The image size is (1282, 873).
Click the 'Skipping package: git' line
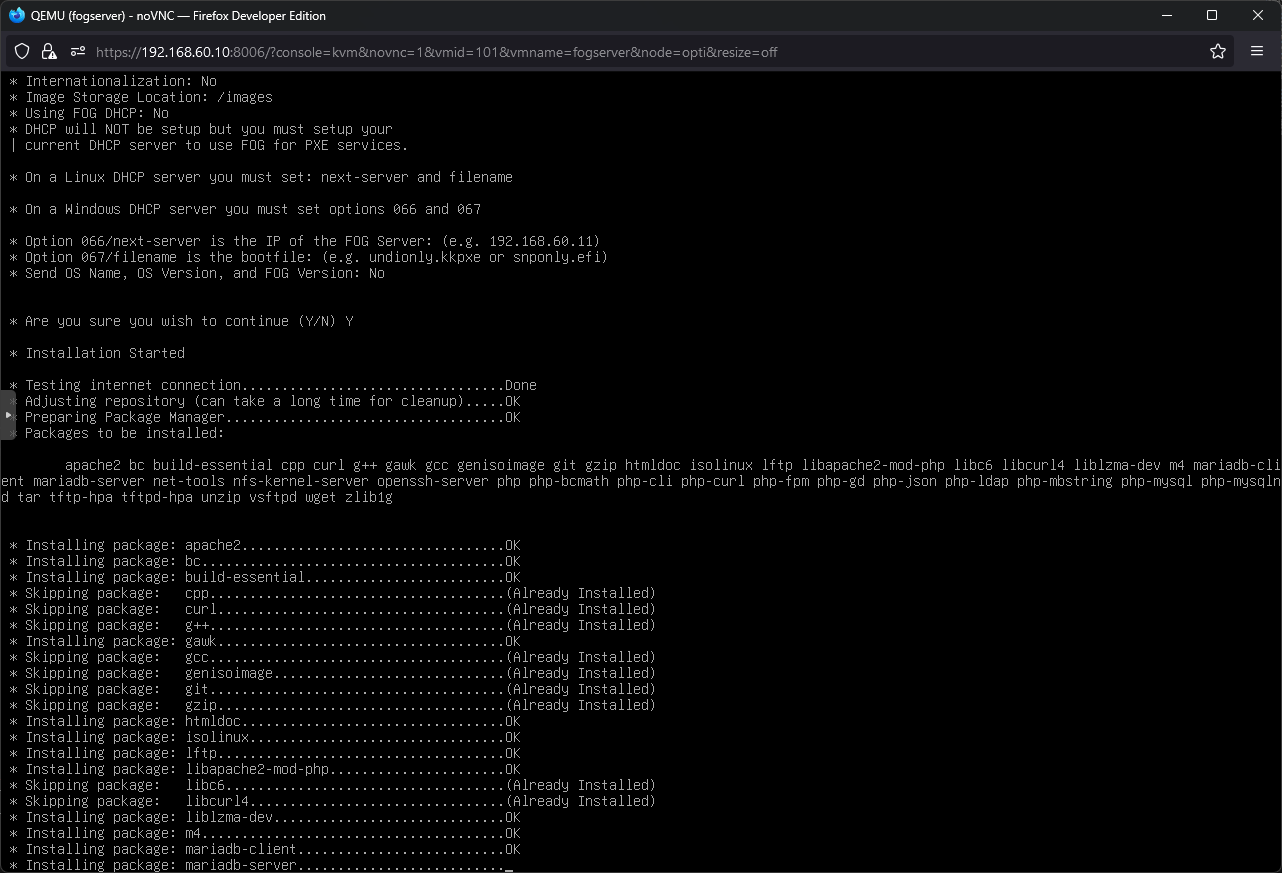(x=333, y=689)
